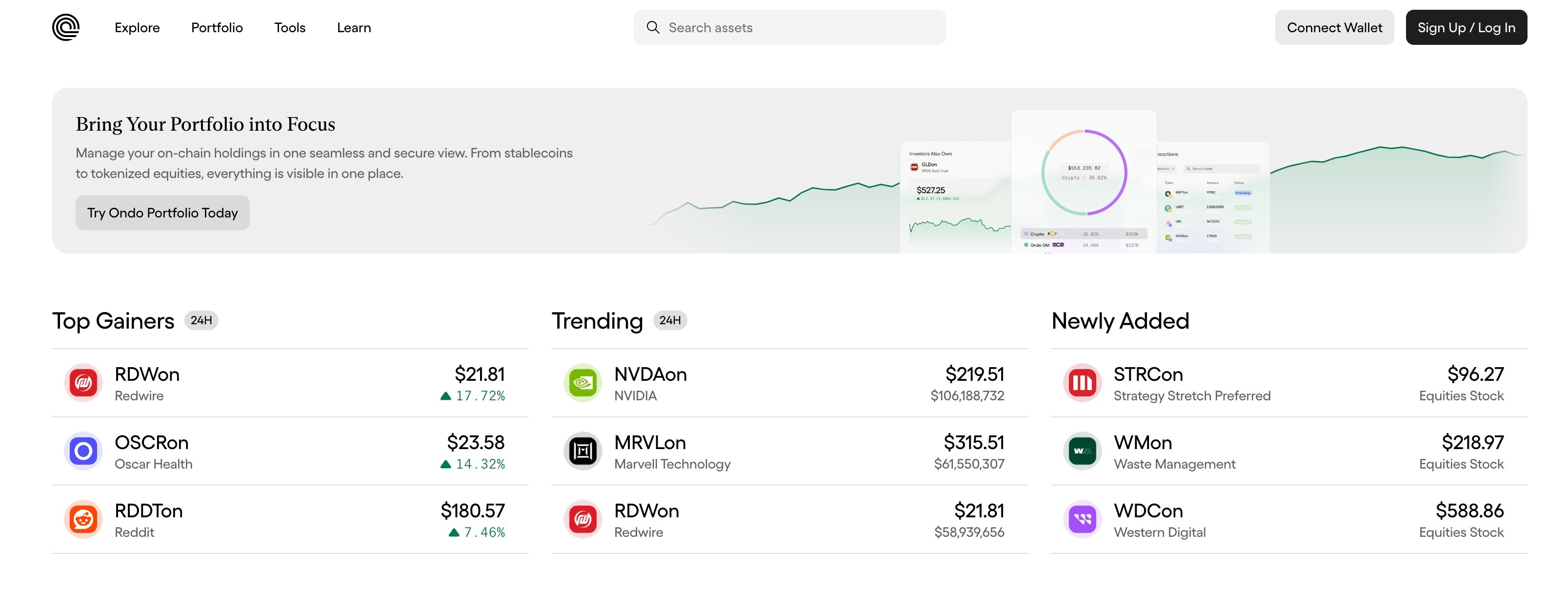Focus the Search assets field

point(789,27)
